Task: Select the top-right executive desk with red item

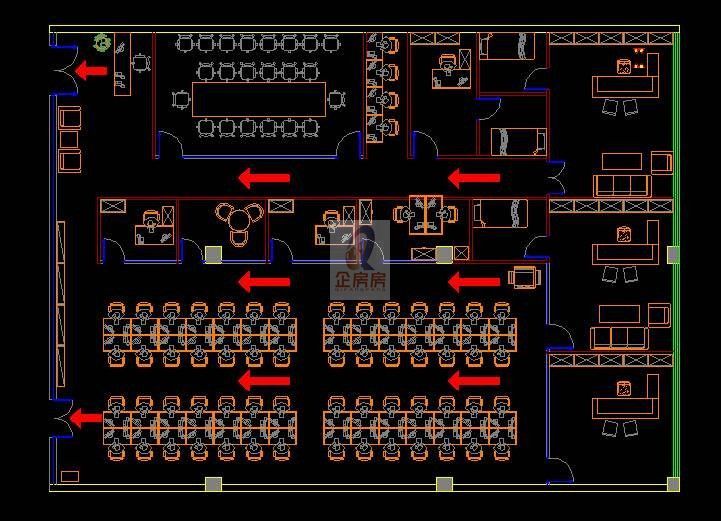Action: coord(632,74)
